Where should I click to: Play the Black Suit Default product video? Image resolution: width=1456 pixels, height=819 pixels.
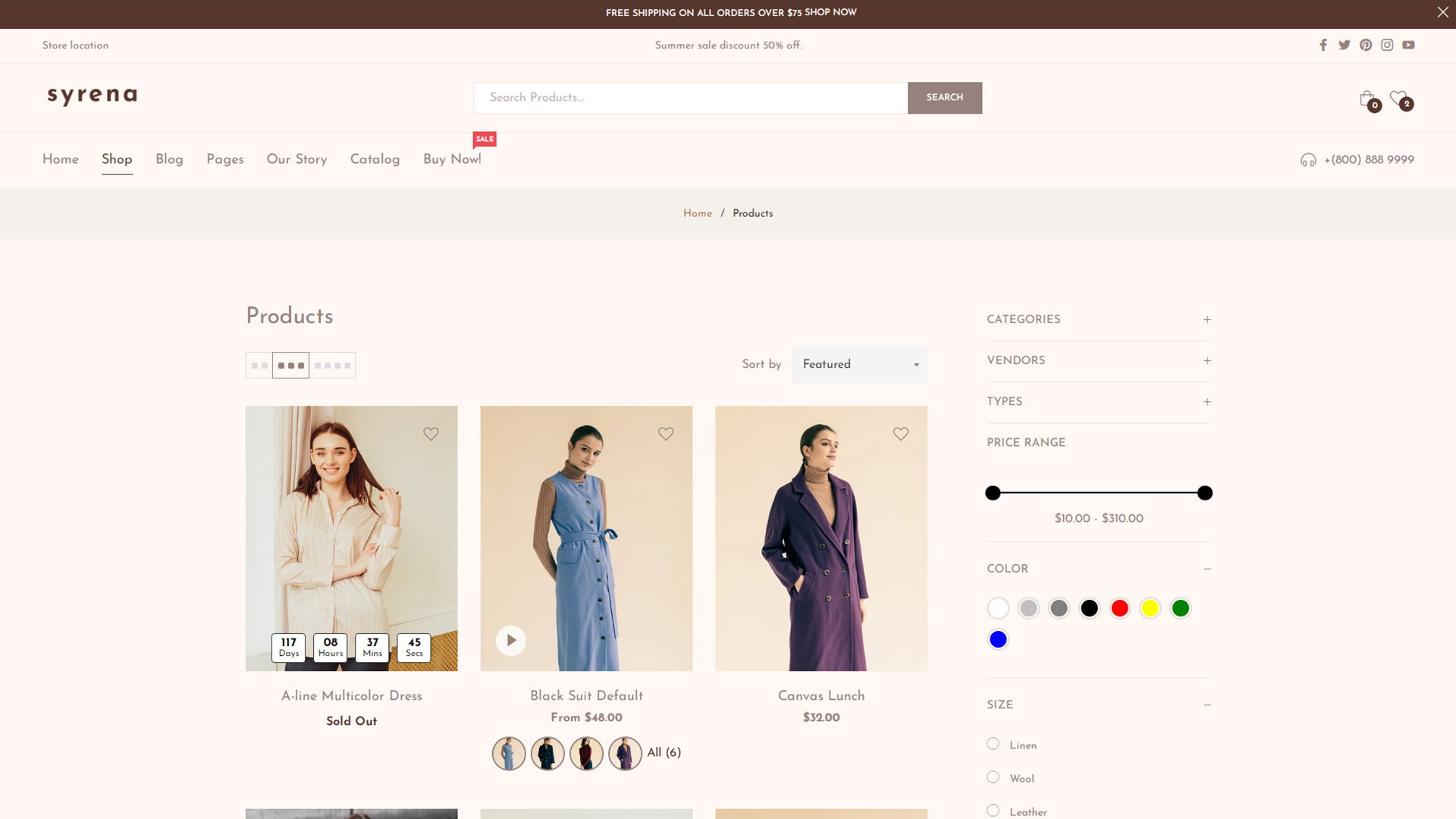511,641
